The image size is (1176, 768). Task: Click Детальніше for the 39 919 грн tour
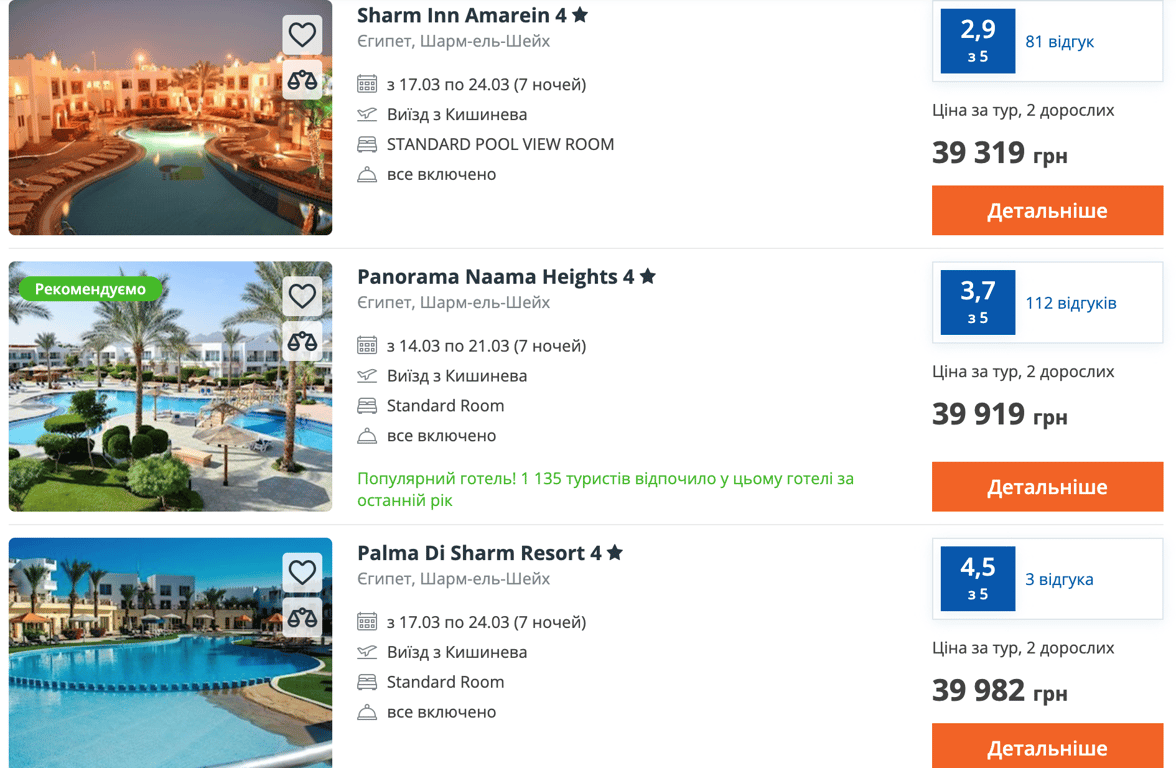pyautogui.click(x=1047, y=487)
